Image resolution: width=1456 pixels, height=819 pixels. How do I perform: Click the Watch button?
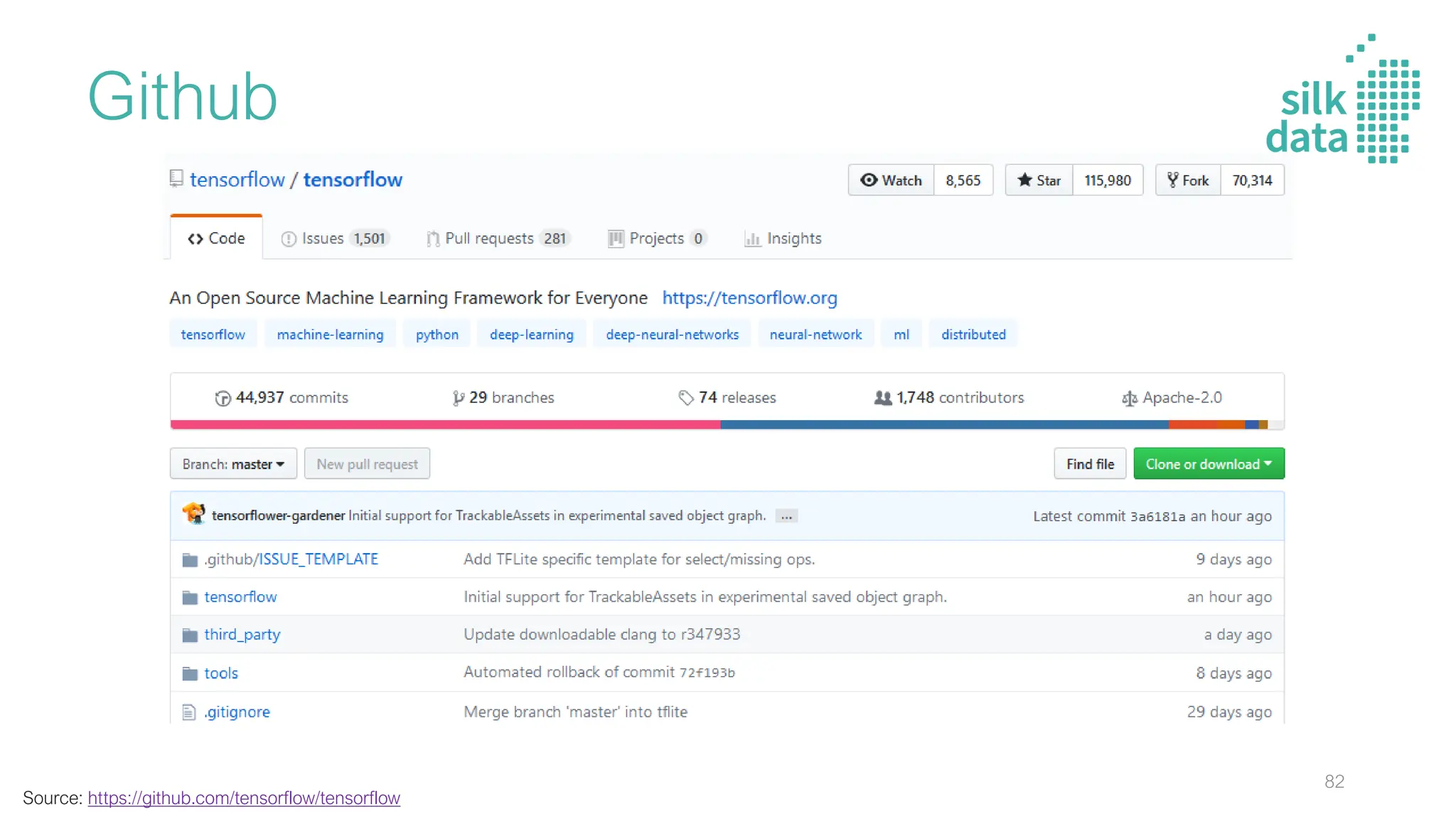pos(891,180)
